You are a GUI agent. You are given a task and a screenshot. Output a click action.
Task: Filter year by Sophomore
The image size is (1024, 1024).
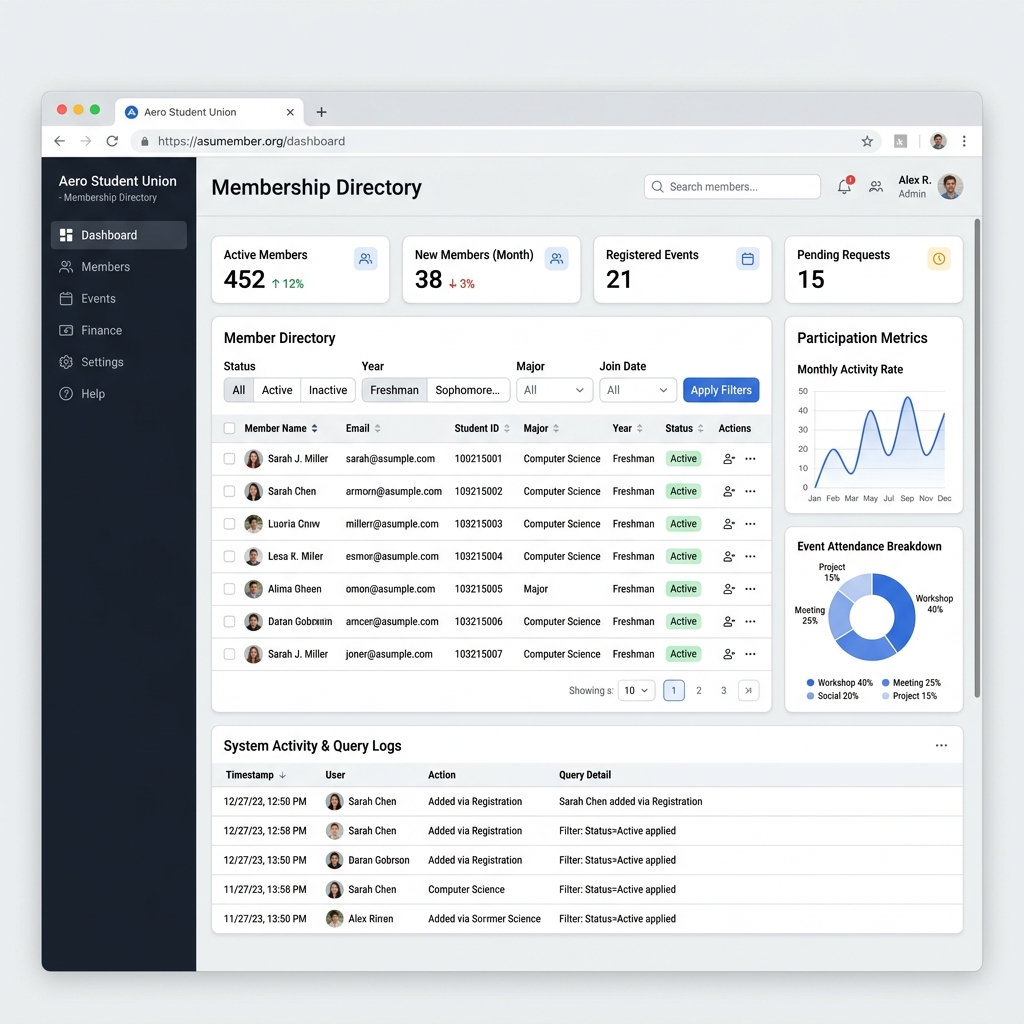click(468, 390)
